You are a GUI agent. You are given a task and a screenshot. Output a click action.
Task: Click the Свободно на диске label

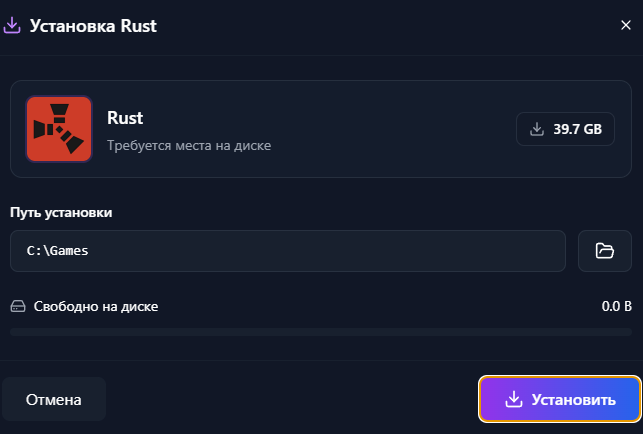(x=96, y=306)
